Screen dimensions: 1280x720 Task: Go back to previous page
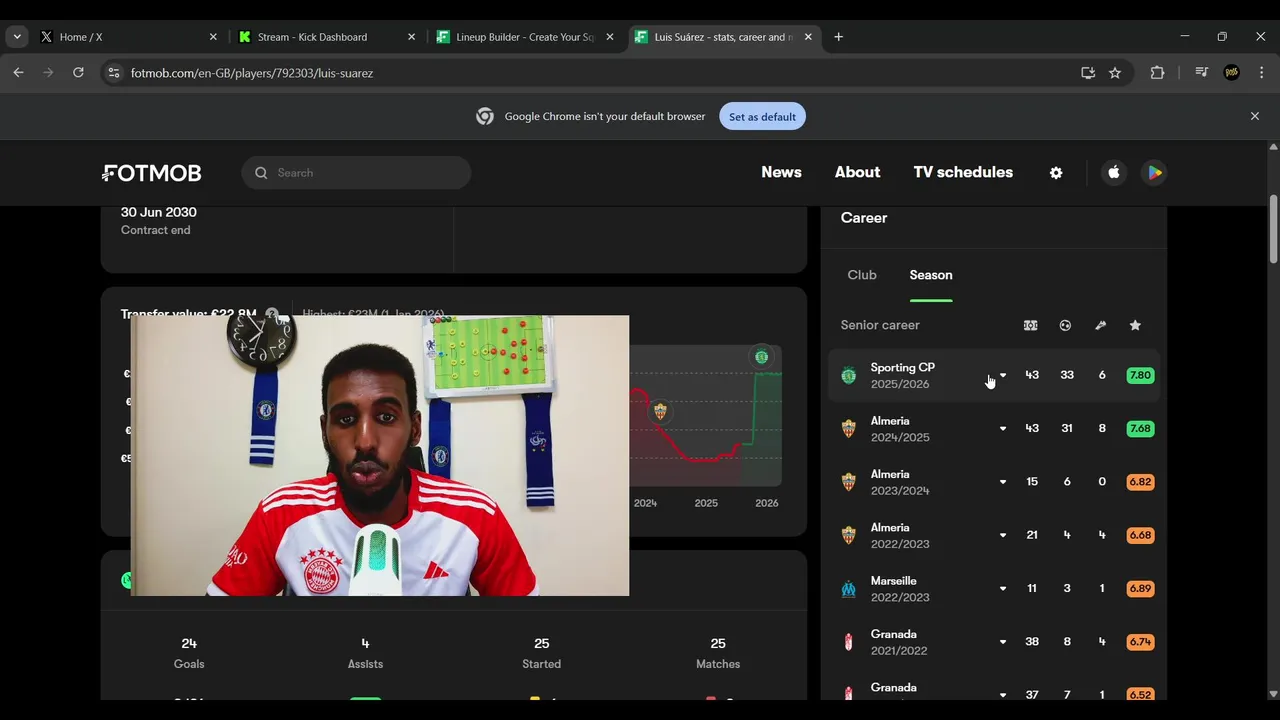(x=18, y=73)
